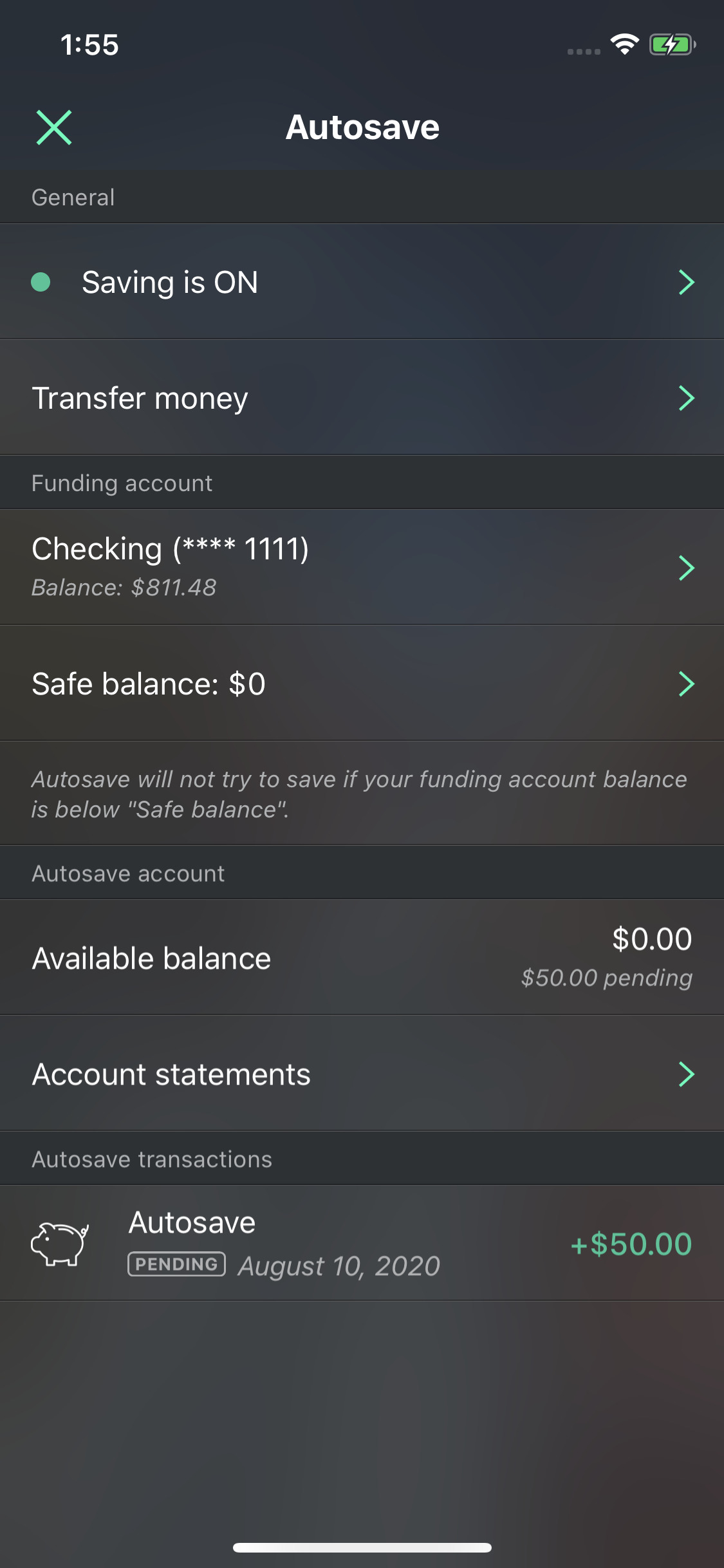
Task: Tap the +$50.00 transaction amount
Action: point(631,1244)
